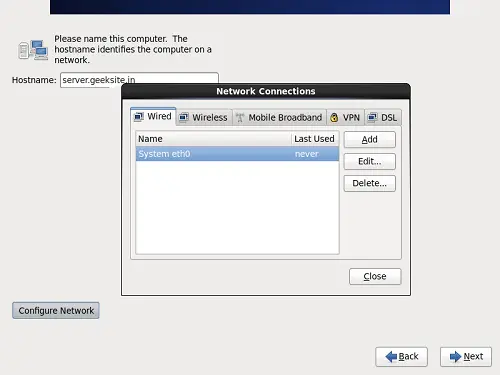Click the networked computers icon
The height and width of the screenshot is (375, 500).
point(33,50)
